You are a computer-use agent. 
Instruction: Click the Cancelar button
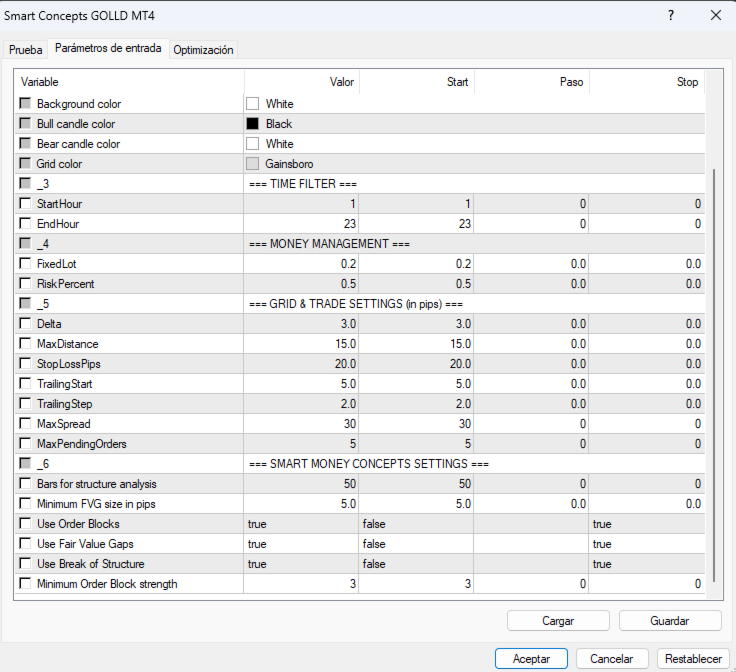click(x=612, y=659)
